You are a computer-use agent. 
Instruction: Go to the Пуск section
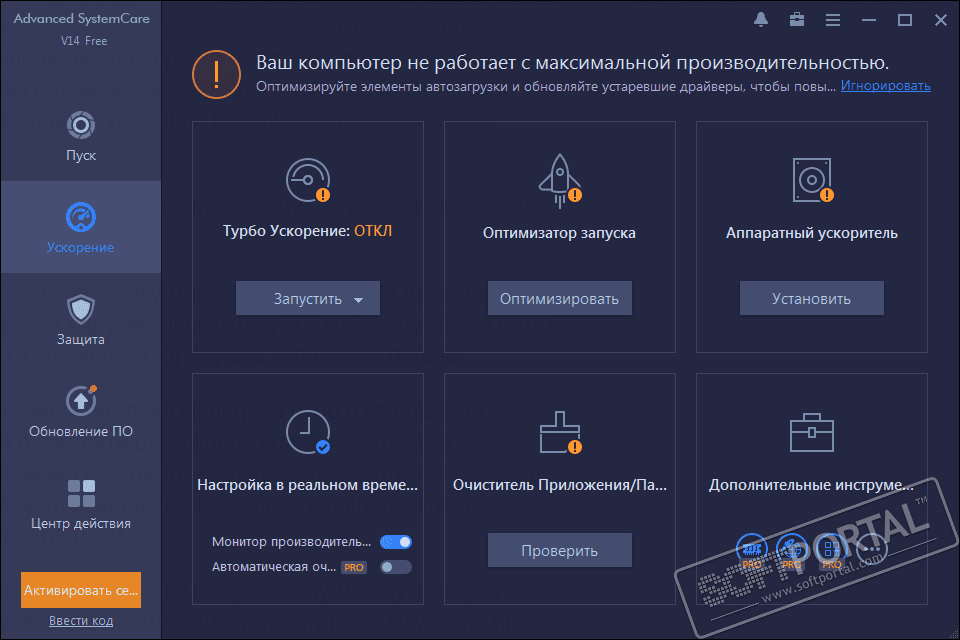(81, 136)
